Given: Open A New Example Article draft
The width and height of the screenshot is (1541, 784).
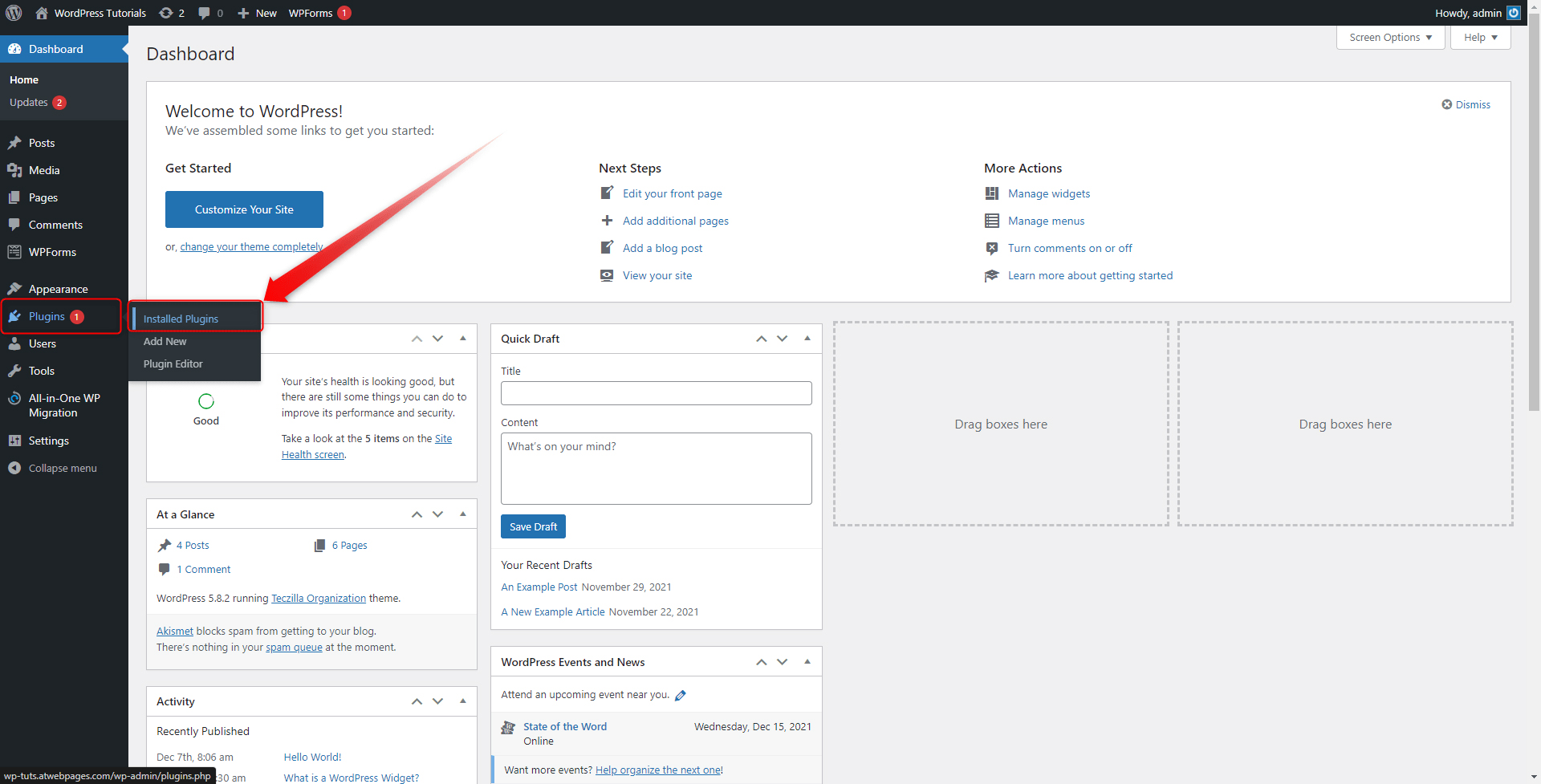Looking at the screenshot, I should click(x=553, y=611).
